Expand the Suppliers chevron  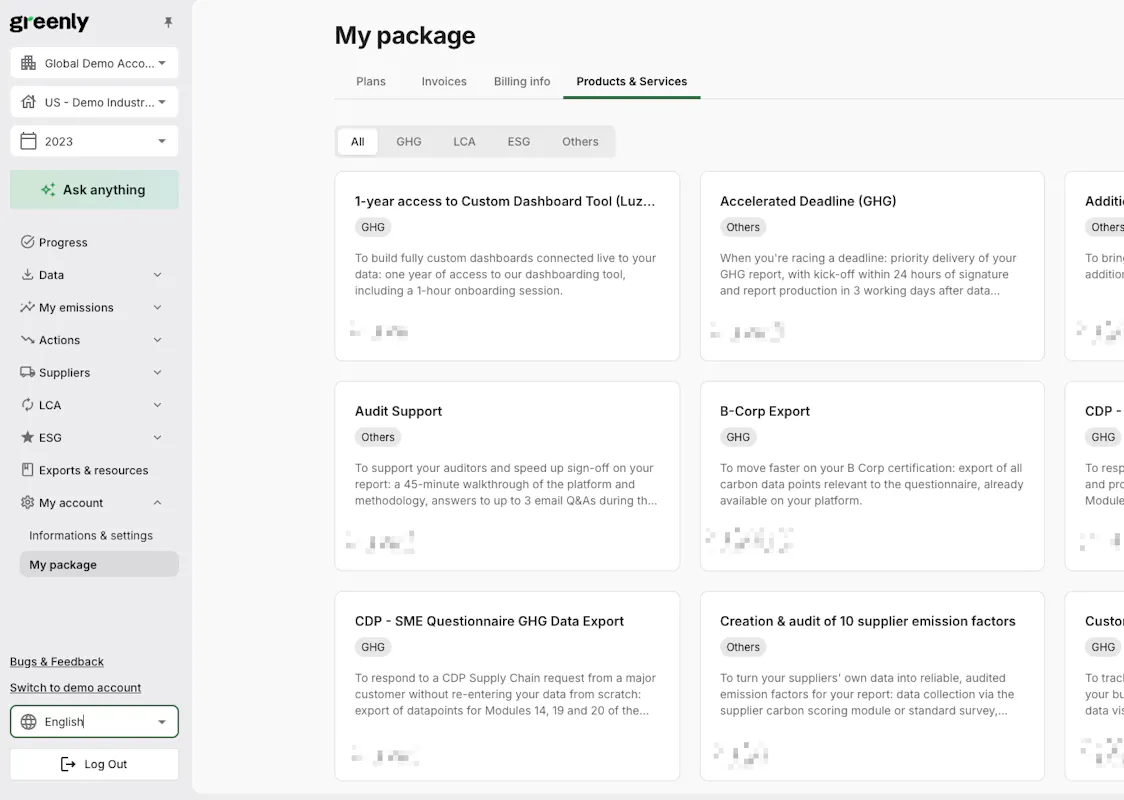tap(158, 372)
